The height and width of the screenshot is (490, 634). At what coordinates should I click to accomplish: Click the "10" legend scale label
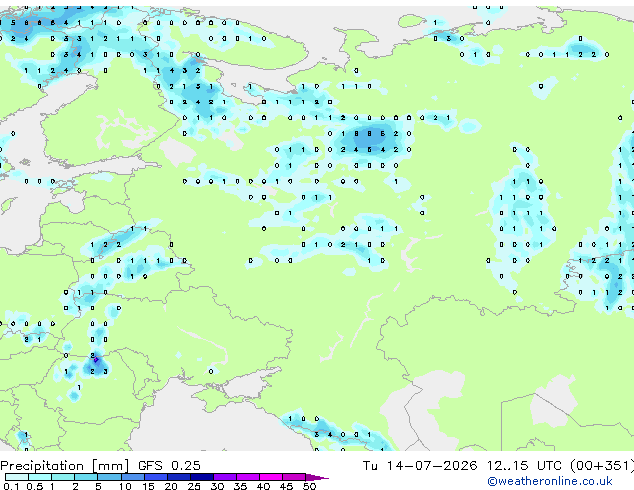(x=125, y=486)
